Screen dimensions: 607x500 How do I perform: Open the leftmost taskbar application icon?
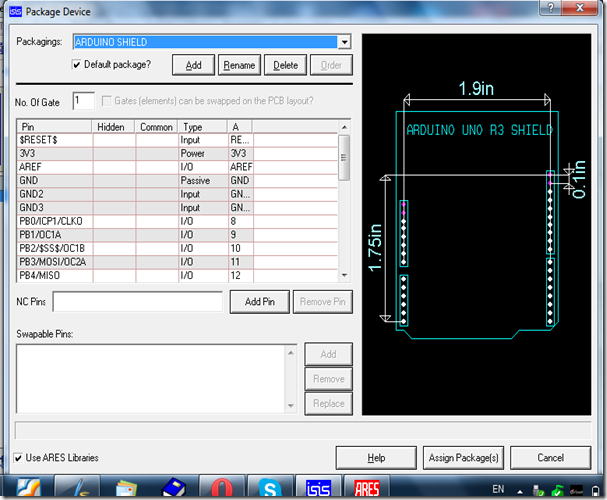point(29,488)
